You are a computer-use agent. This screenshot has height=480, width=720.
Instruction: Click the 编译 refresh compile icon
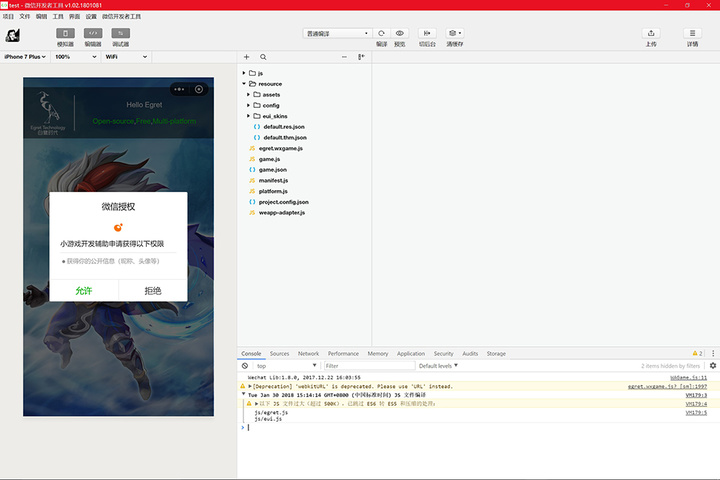point(381,33)
